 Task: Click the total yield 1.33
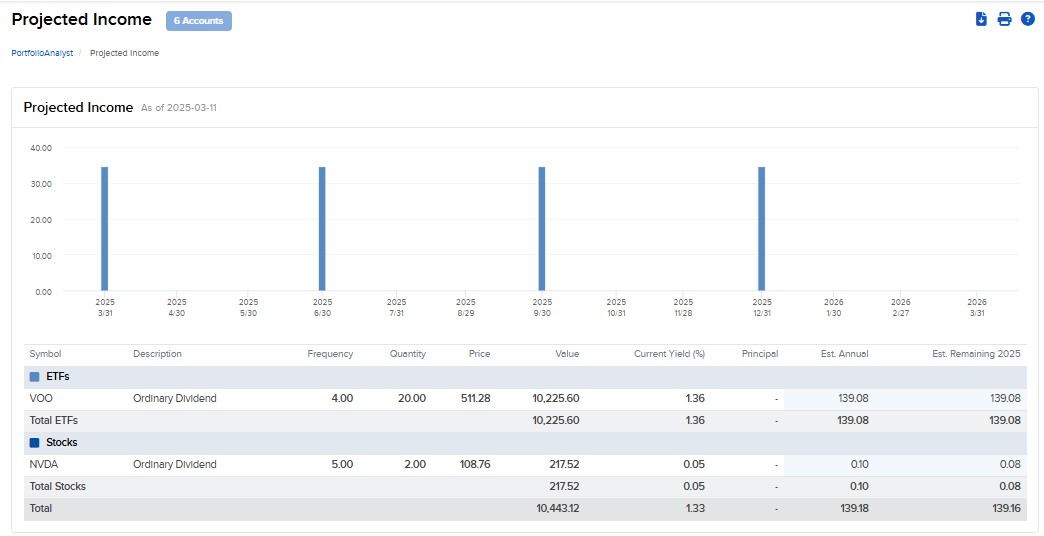[x=695, y=509]
